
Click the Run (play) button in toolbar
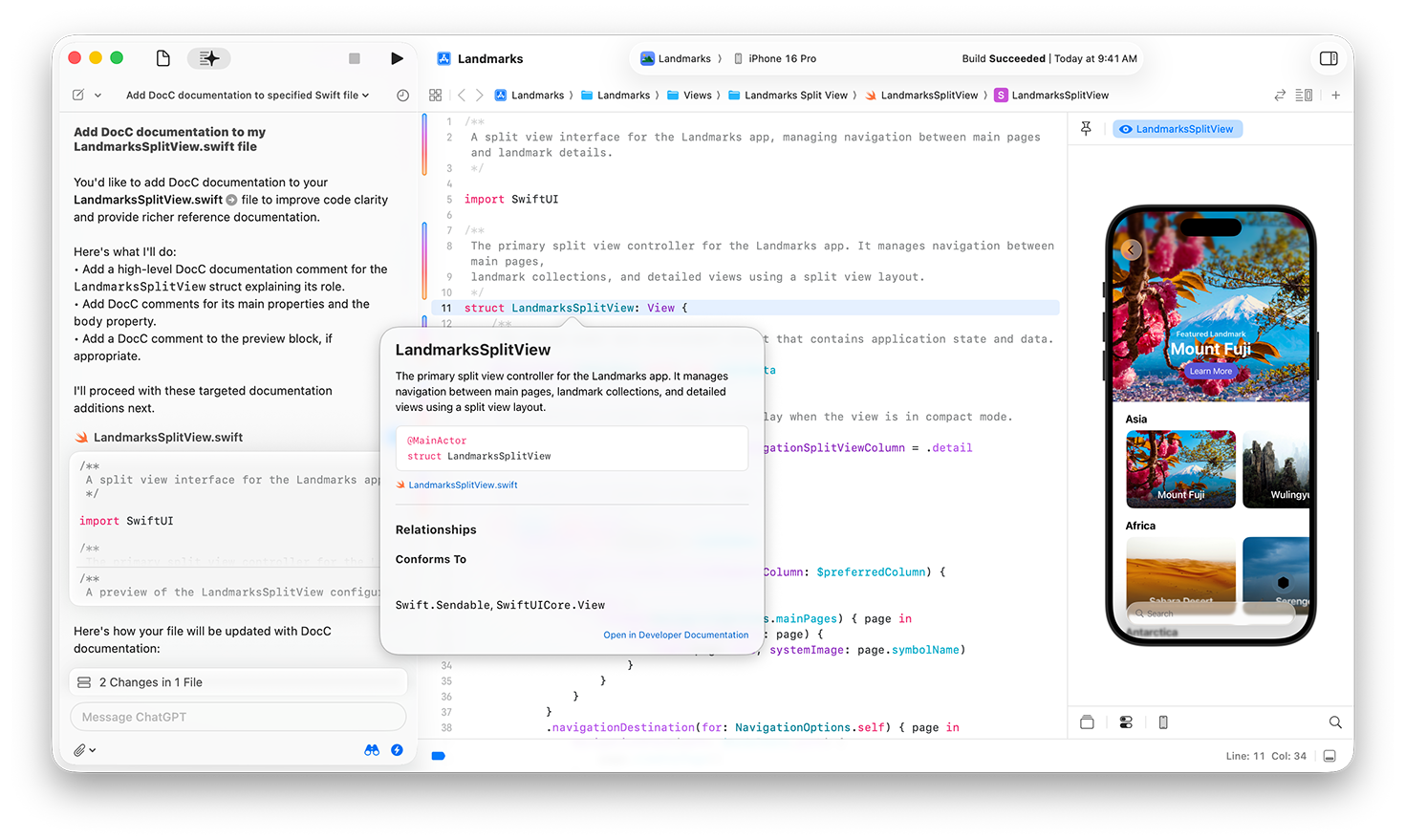coord(397,58)
